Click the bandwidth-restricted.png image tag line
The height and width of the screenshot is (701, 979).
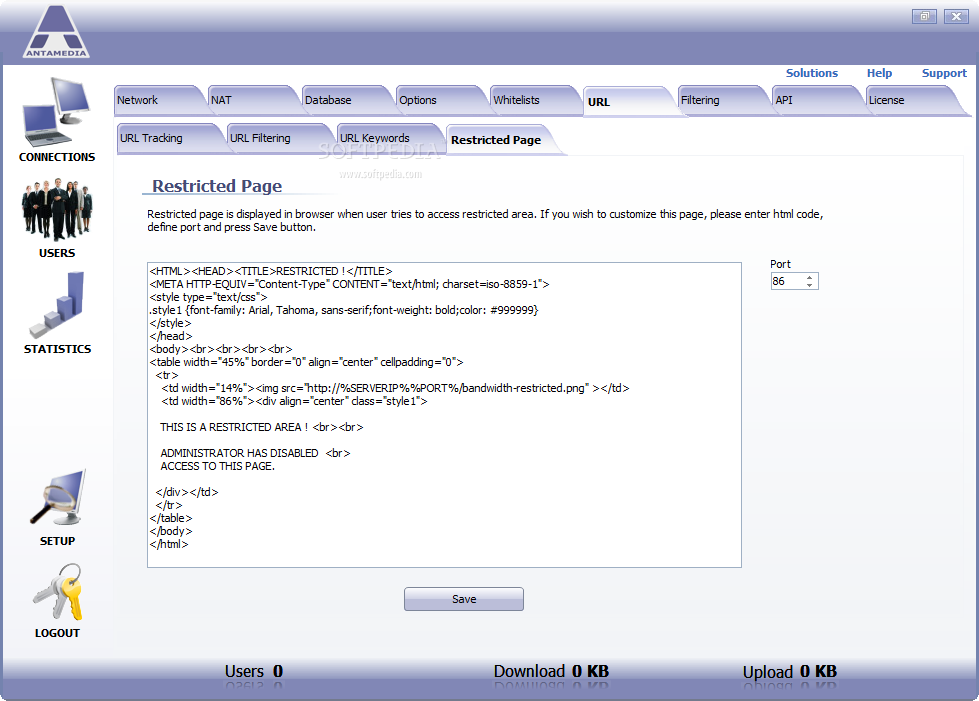pos(395,388)
